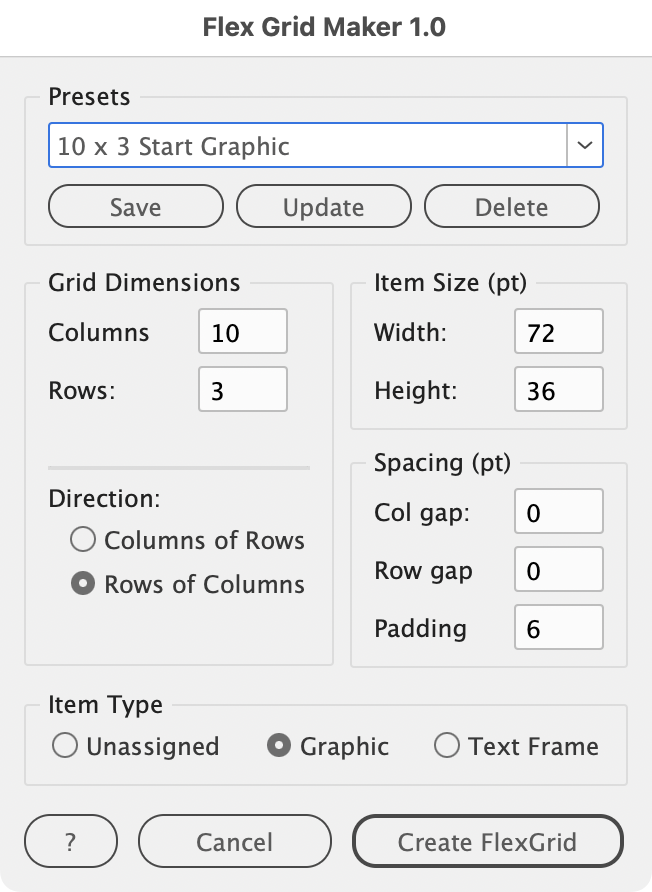Focus the Rows input field
Screen dimensions: 652x892
243,390
